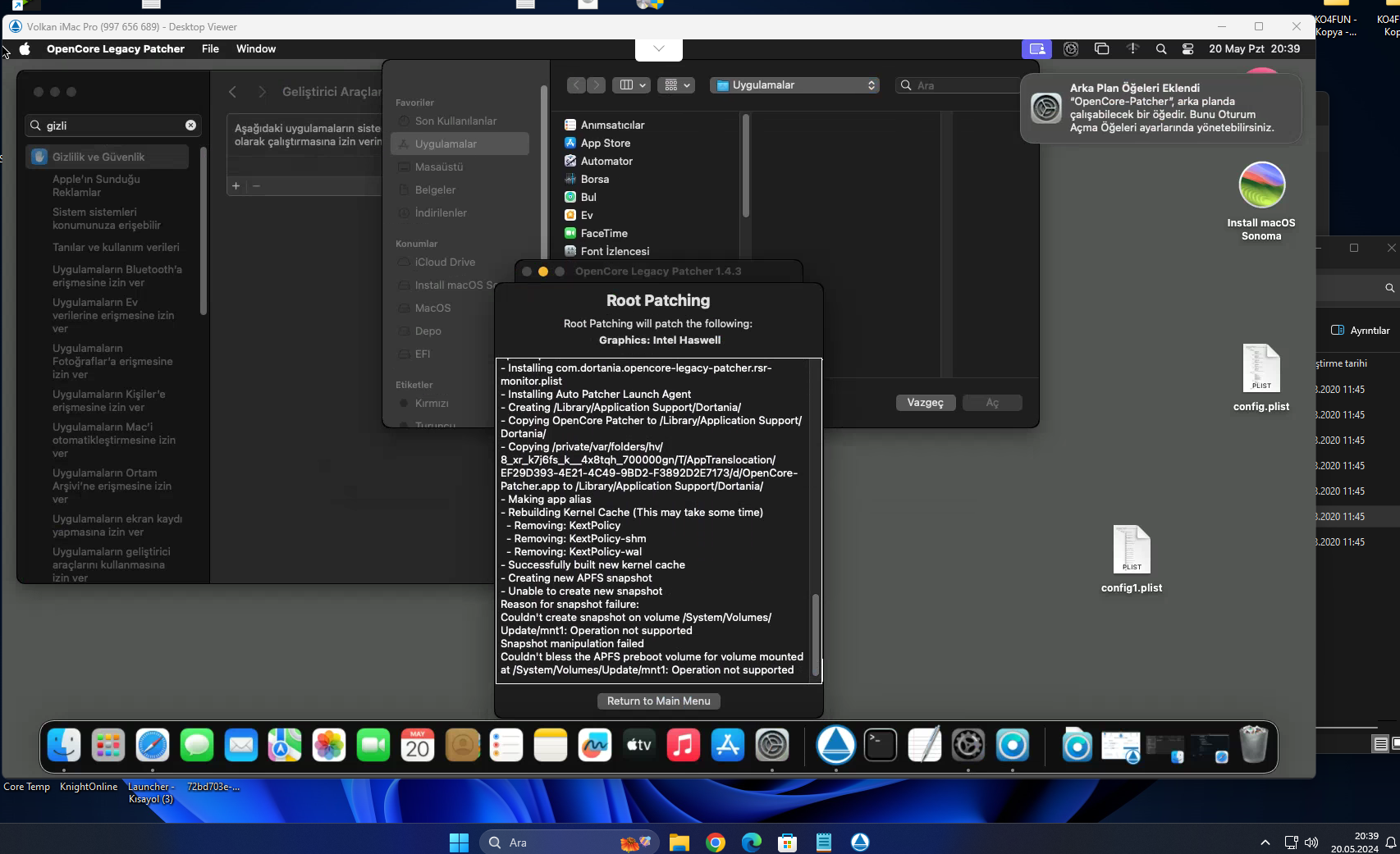1400x854 pixels.
Task: Open the OpenCore Legacy Patcher dock icon
Action: [835, 746]
